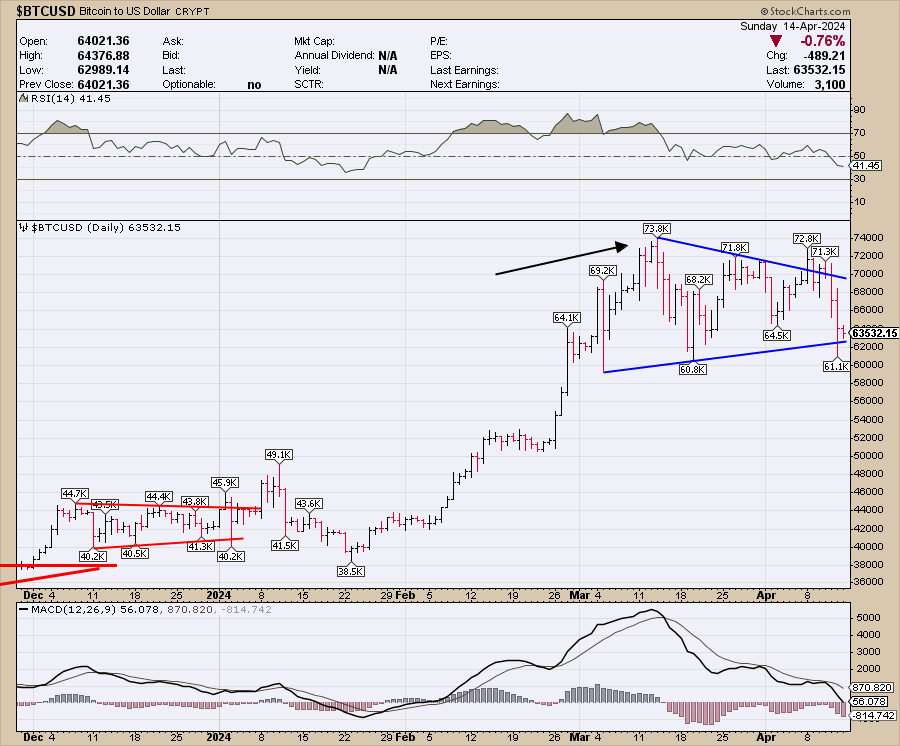Select the High price 64376.88

pos(103,56)
